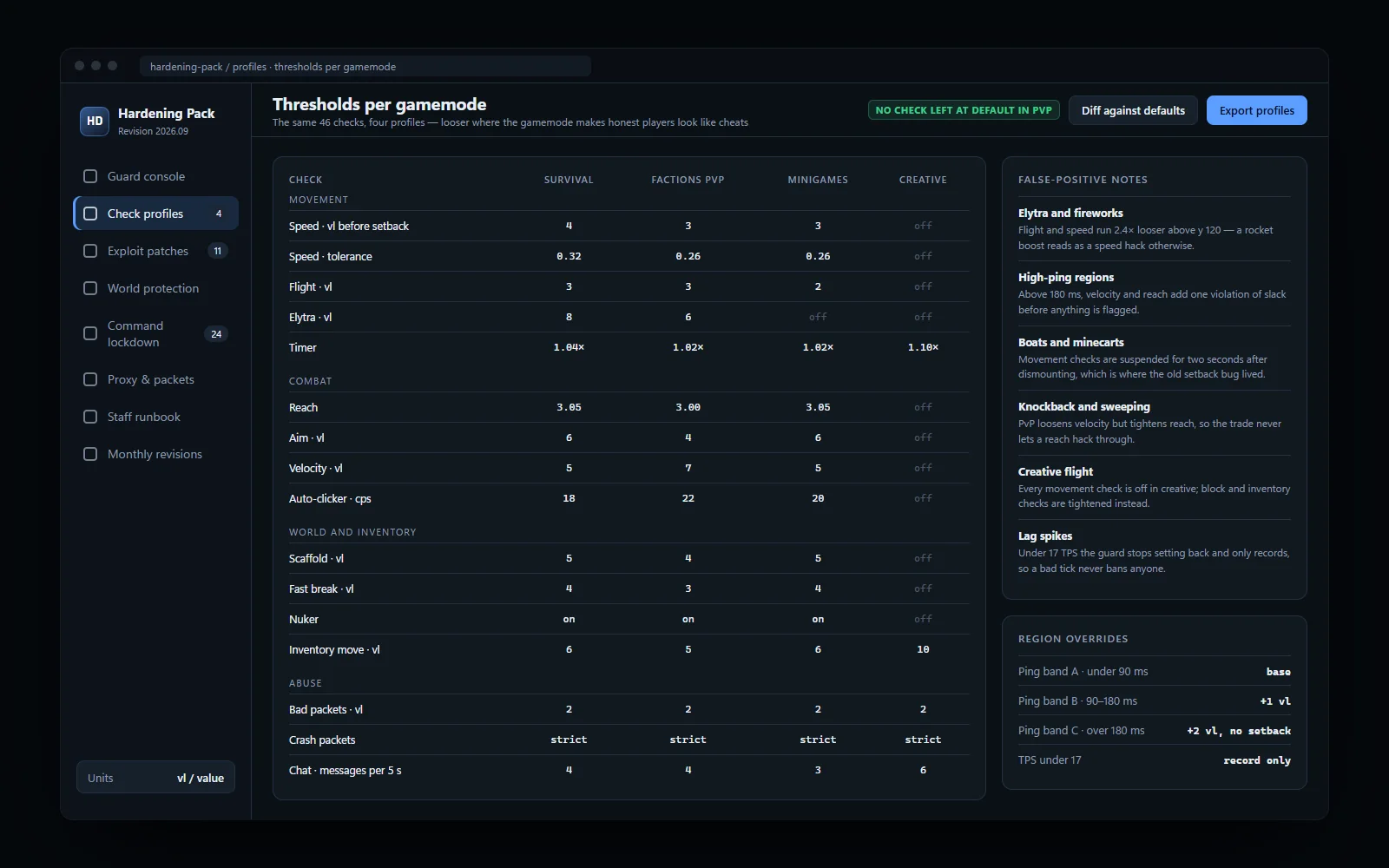Screen dimensions: 1389x868
Task: Click Auto-clicker cps Factions PvP value 22
Action: [x=688, y=498]
